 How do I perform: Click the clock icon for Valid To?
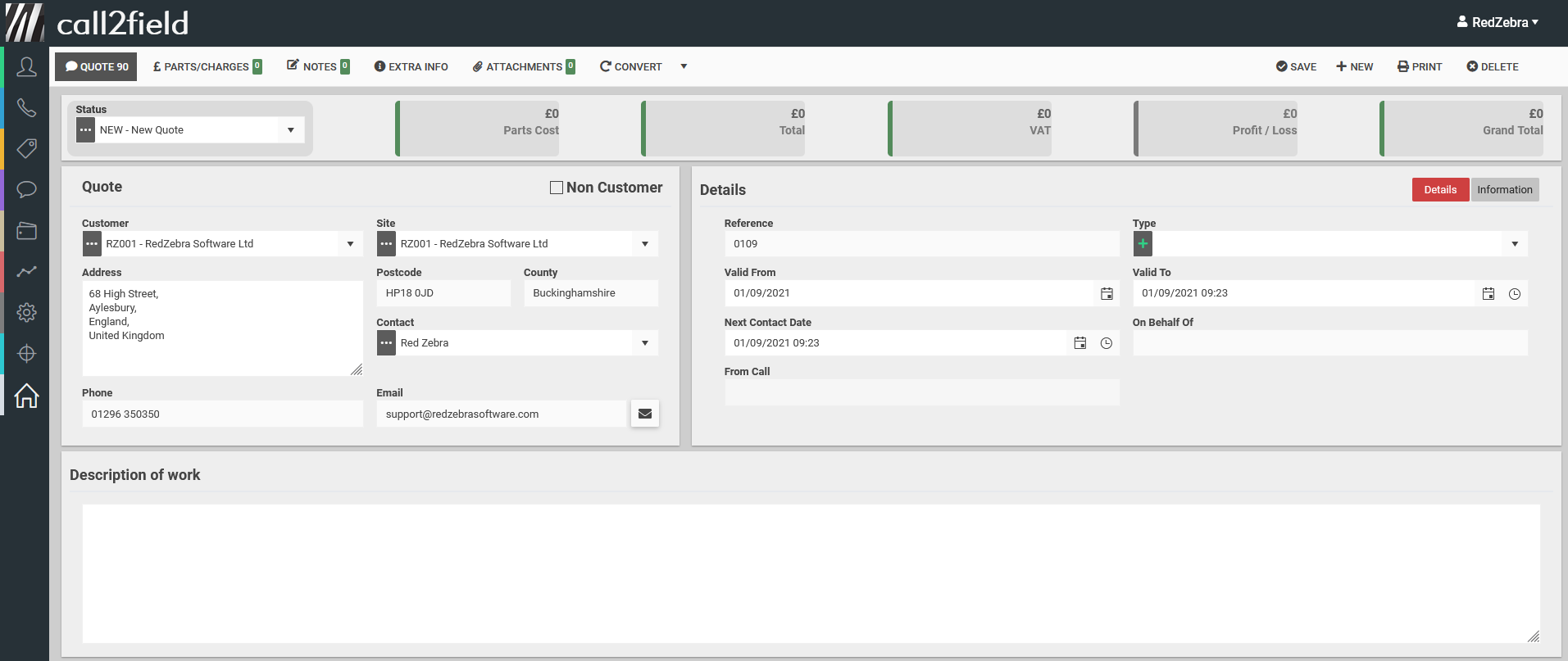point(1515,293)
